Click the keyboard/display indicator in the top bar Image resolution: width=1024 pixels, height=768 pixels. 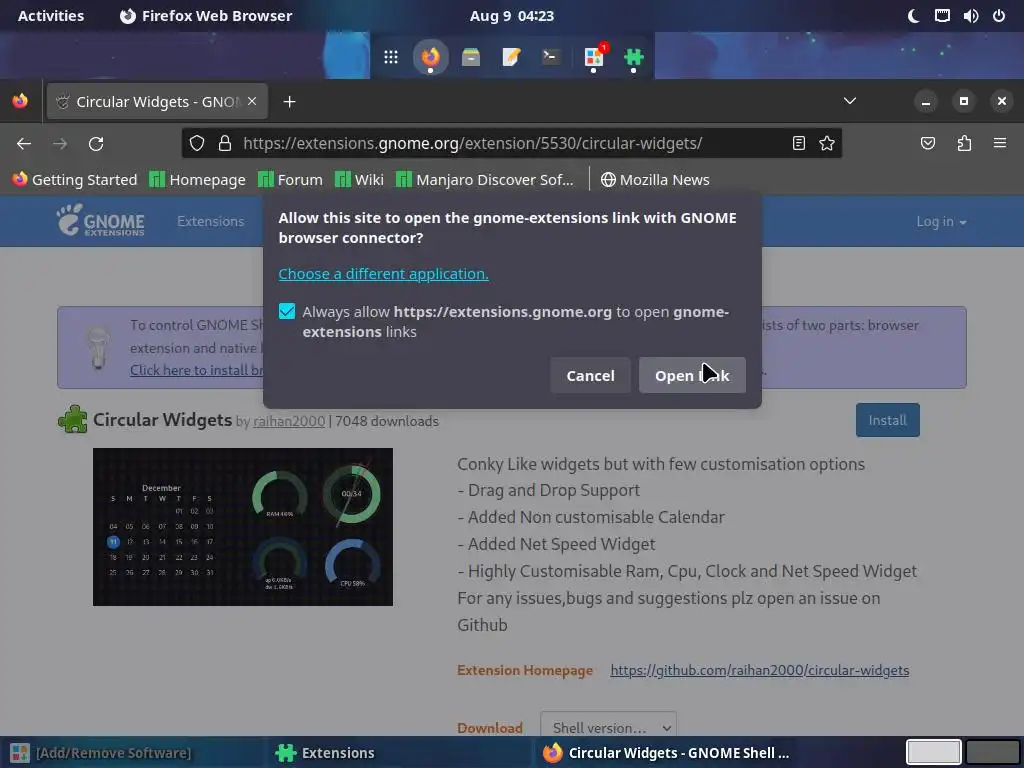pos(942,16)
